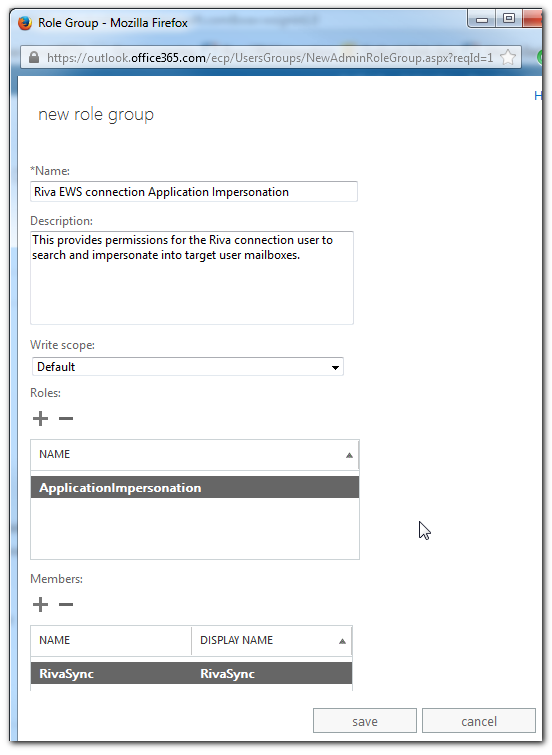Image resolution: width=552 pixels, height=755 pixels.
Task: Maximize the Role Group window
Action: [509, 19]
